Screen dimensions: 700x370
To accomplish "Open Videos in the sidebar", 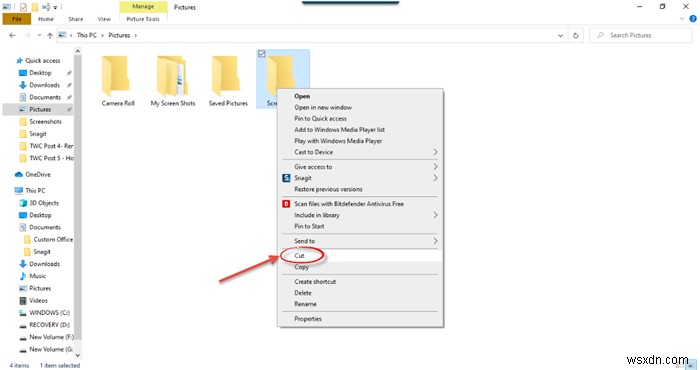I will pos(38,300).
